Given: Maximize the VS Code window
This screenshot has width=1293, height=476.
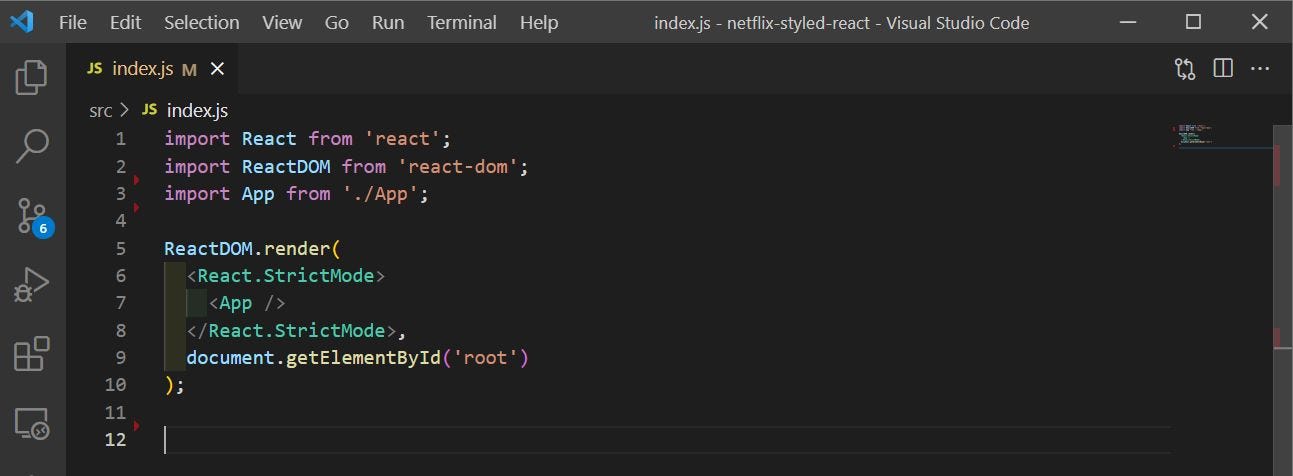Looking at the screenshot, I should [x=1193, y=22].
